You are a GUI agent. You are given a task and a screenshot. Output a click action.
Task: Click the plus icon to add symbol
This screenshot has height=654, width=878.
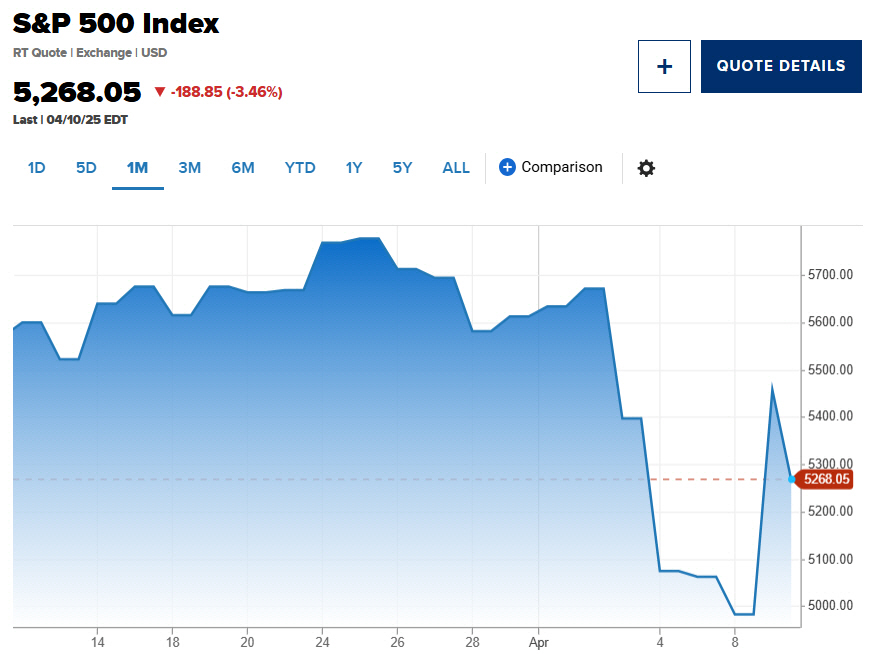pos(664,66)
